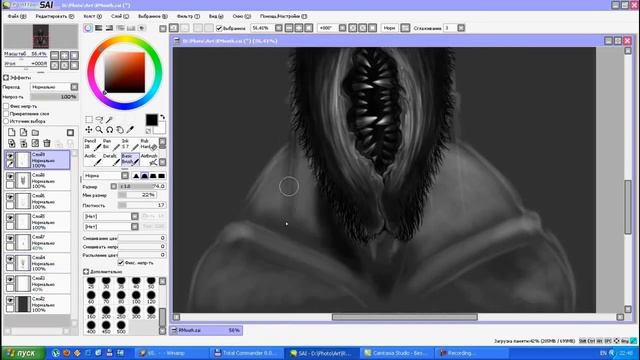Enable the selection source option (Источник выбора)

click(6, 121)
